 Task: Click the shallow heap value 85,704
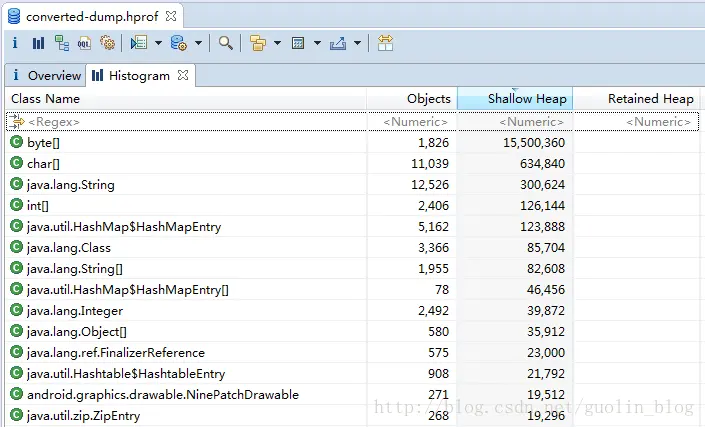pyautogui.click(x=546, y=248)
